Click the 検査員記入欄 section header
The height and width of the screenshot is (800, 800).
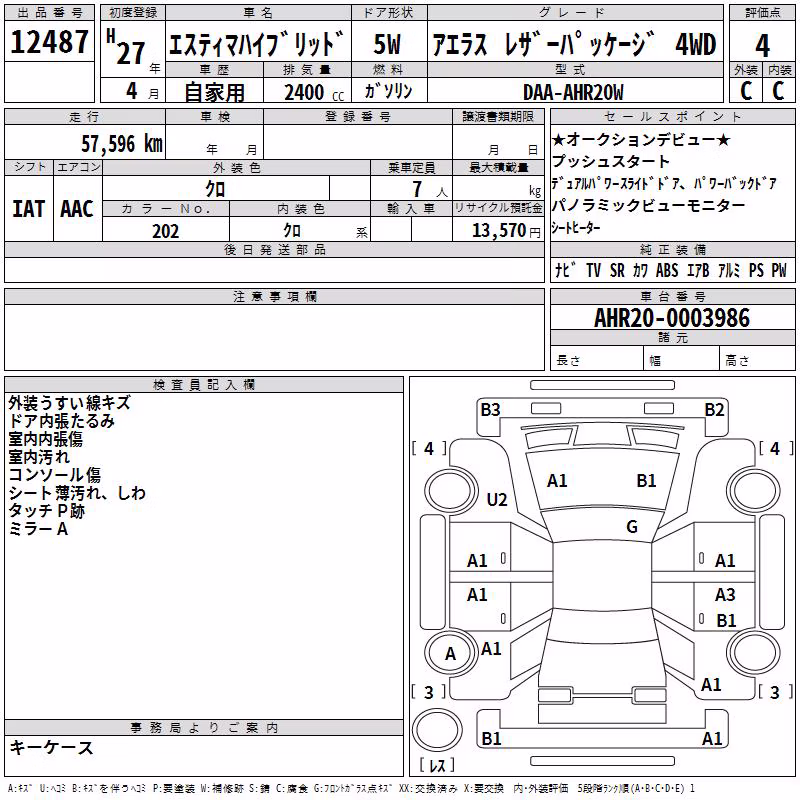coord(204,385)
